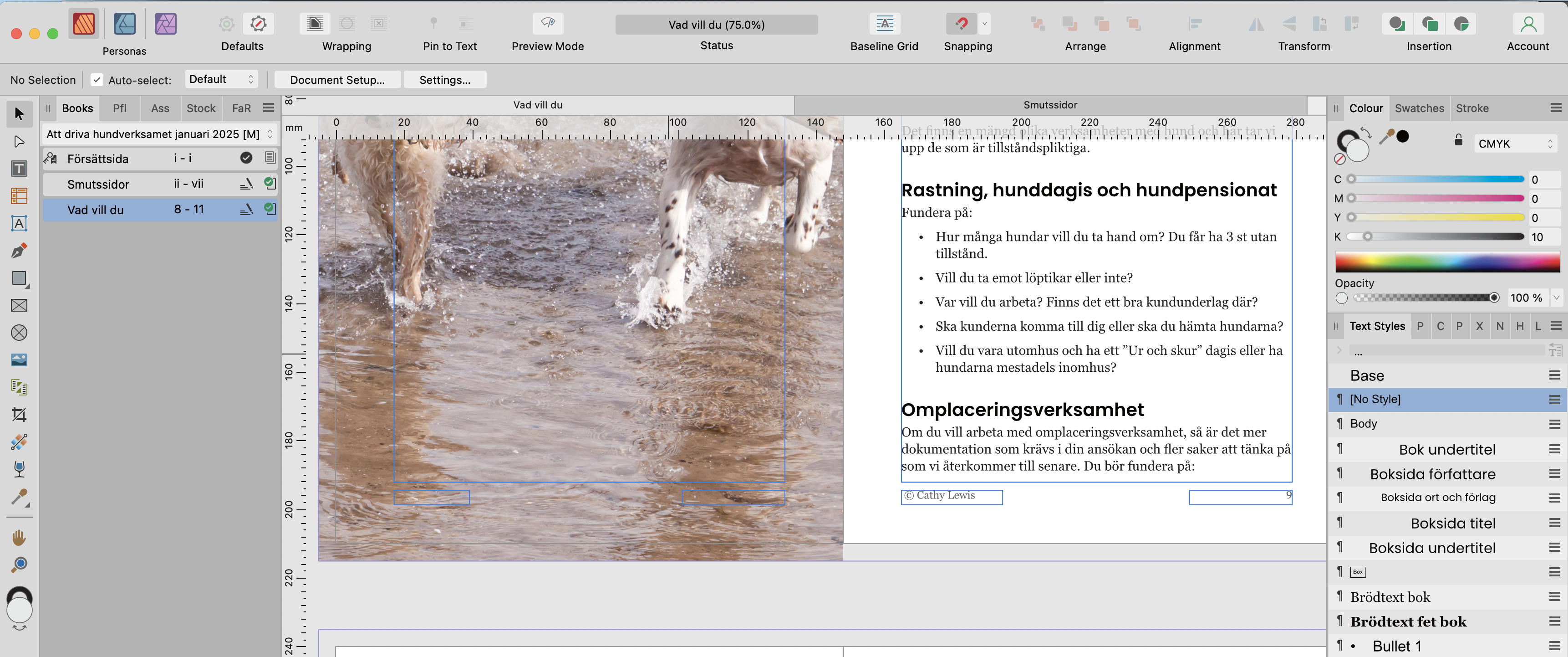Click the Opacity slider handle

pos(1493,298)
